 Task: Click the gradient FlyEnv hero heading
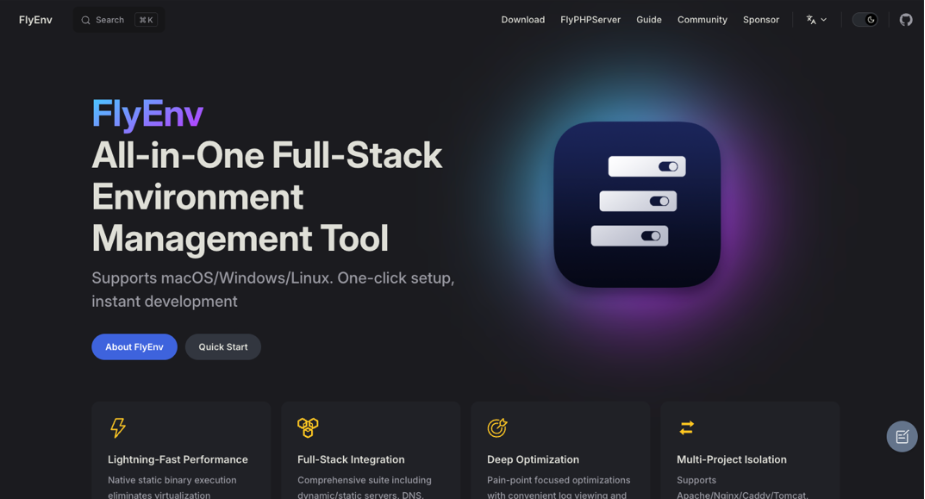(147, 114)
